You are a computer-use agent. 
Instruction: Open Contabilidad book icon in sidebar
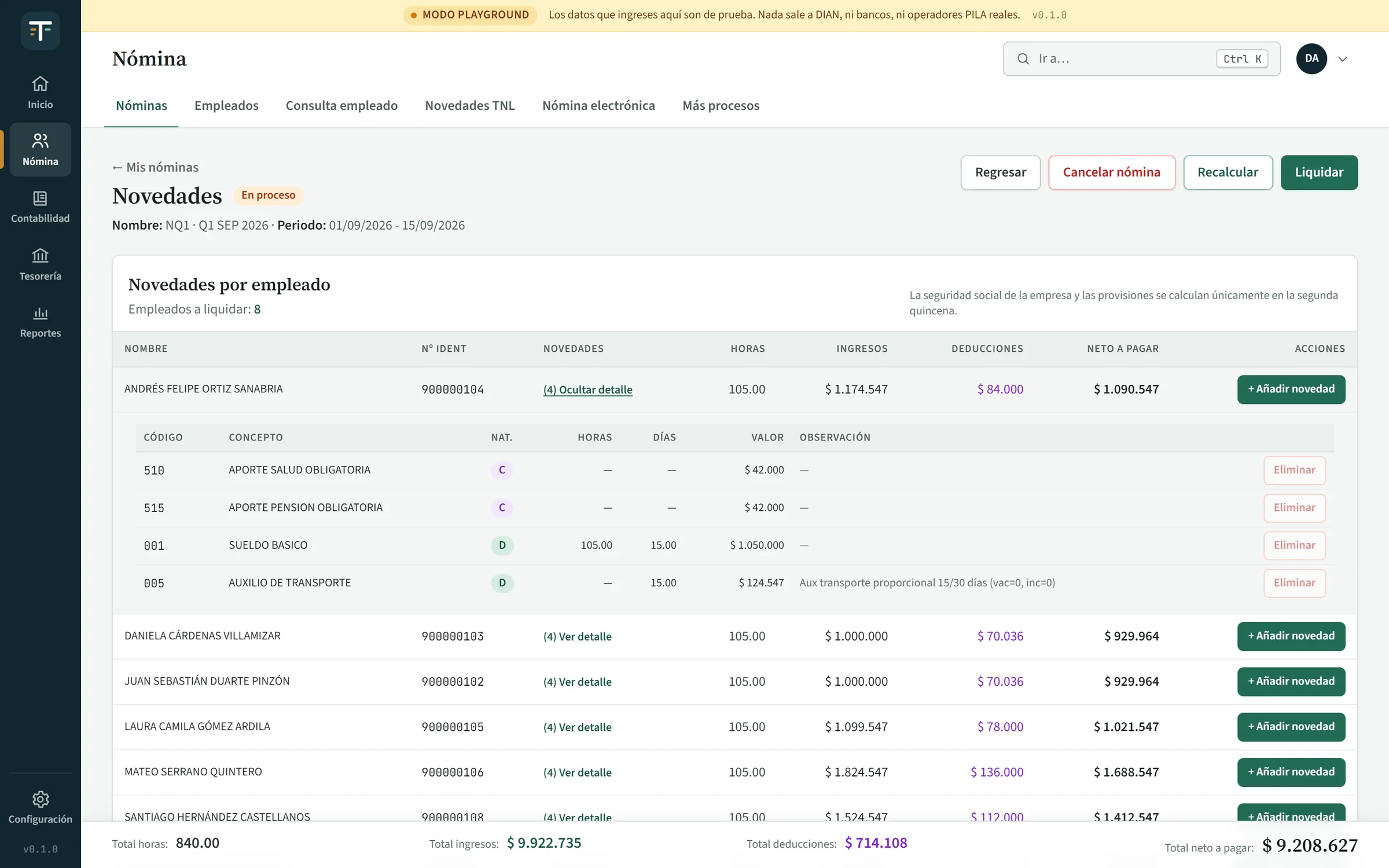tap(40, 198)
